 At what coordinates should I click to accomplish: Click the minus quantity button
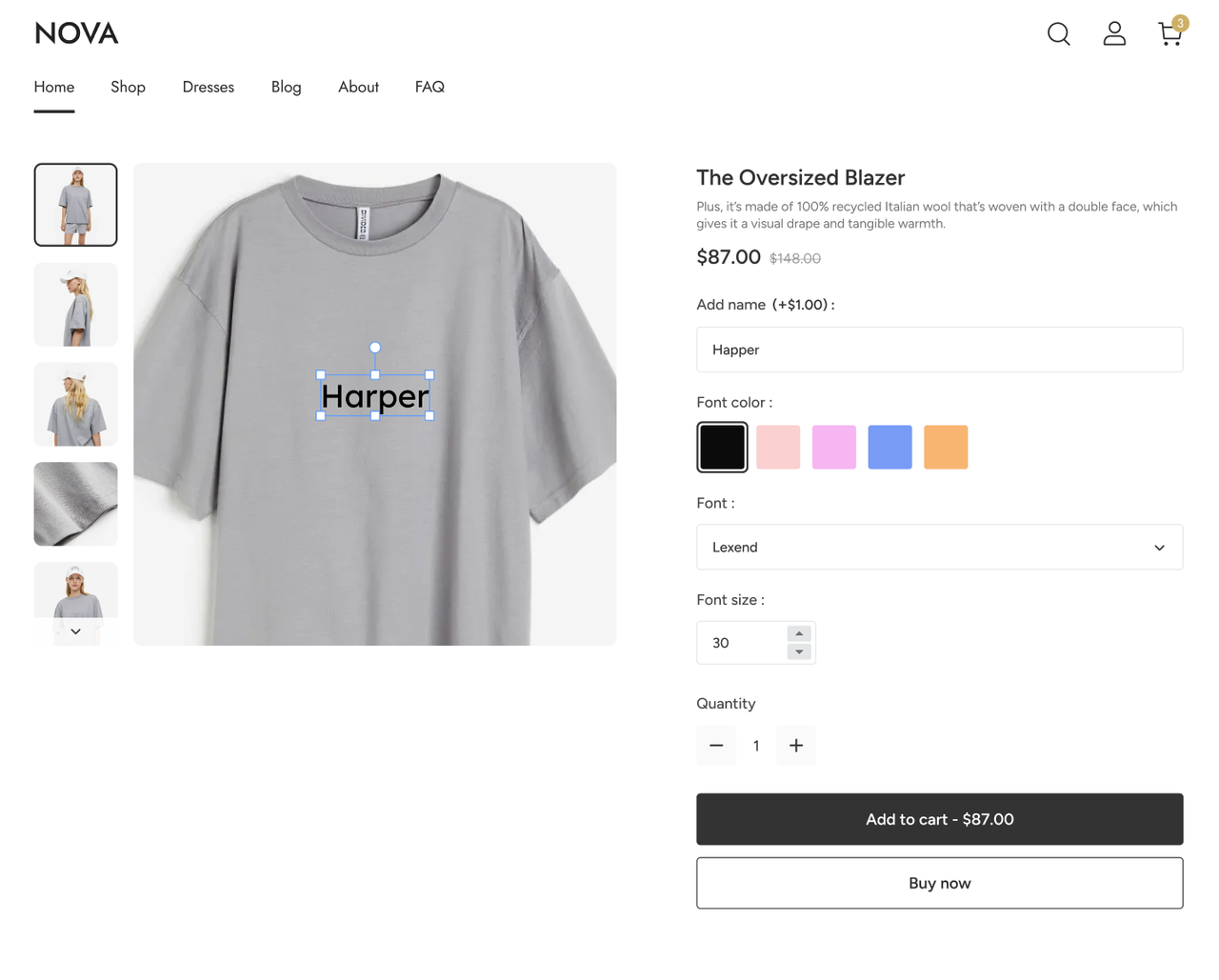click(716, 746)
